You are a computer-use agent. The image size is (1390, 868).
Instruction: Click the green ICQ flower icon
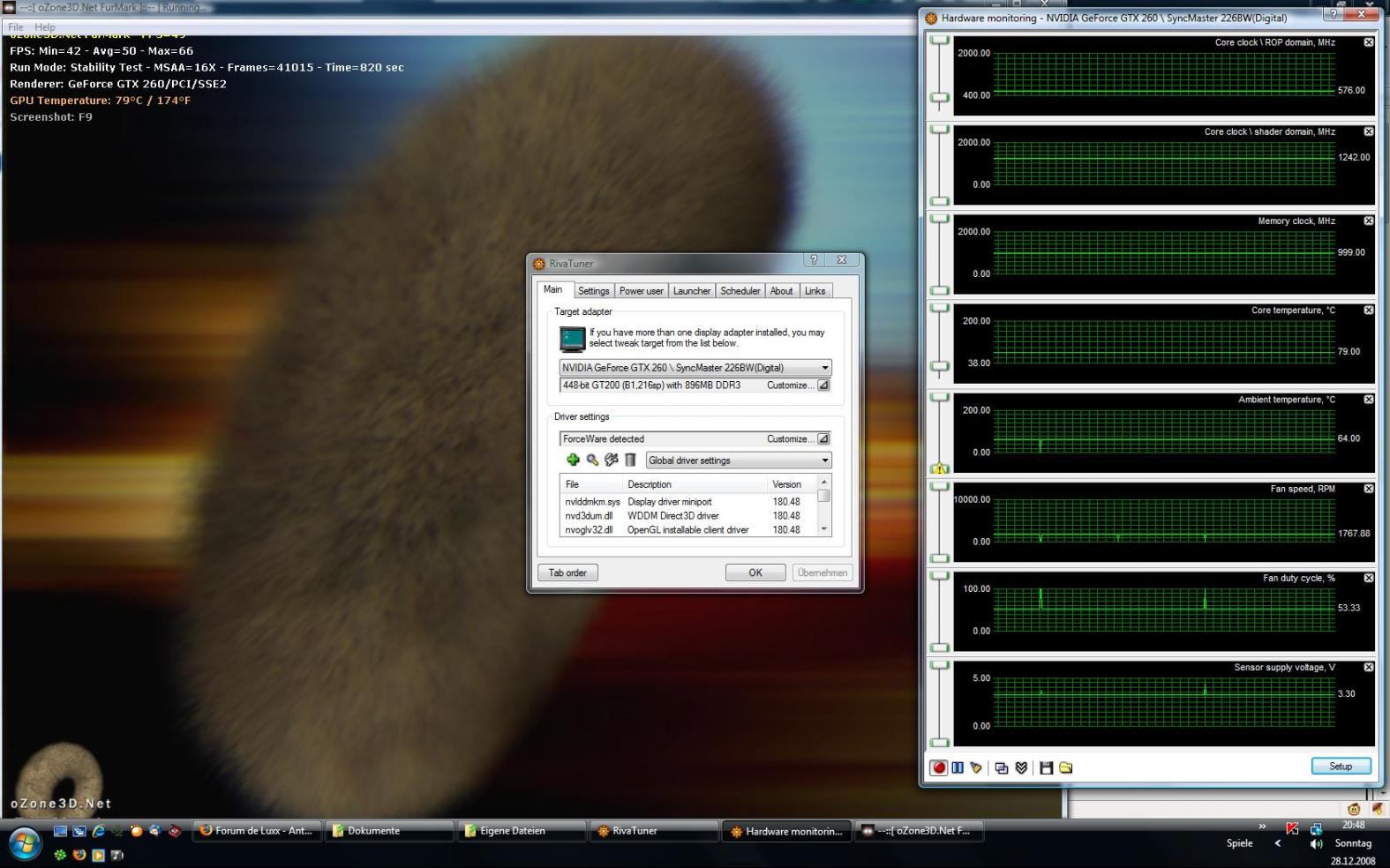(x=60, y=855)
